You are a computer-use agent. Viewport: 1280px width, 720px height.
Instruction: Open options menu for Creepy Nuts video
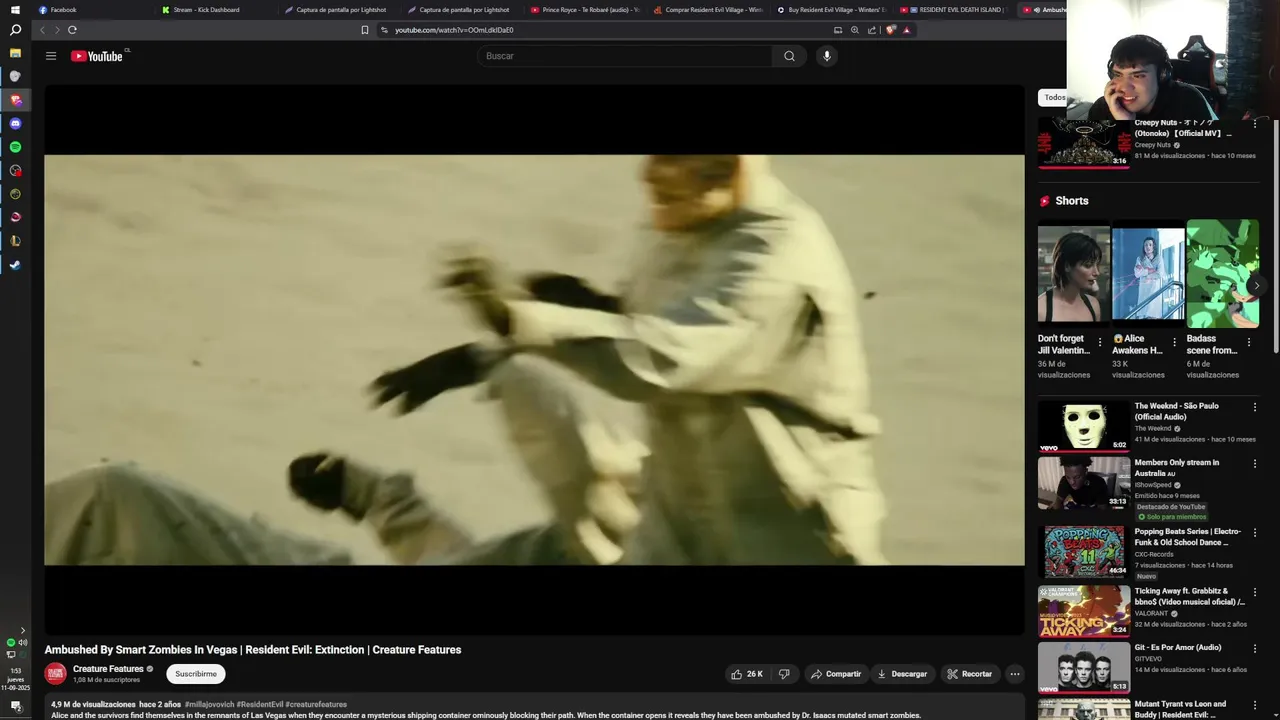pyautogui.click(x=1255, y=124)
